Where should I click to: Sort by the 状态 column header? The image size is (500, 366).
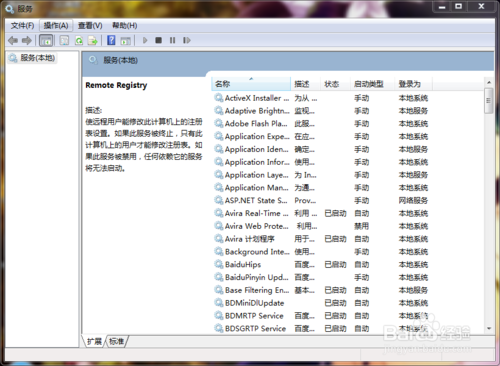click(x=335, y=84)
